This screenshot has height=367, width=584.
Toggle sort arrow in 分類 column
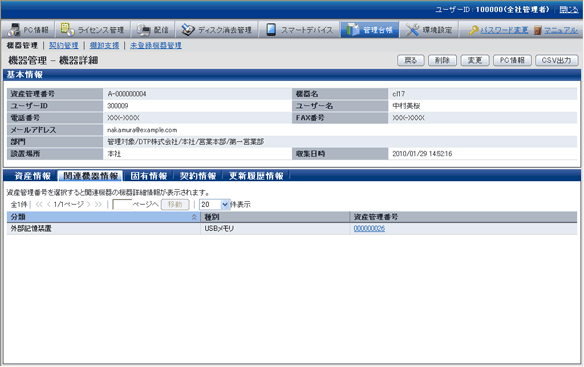point(194,217)
